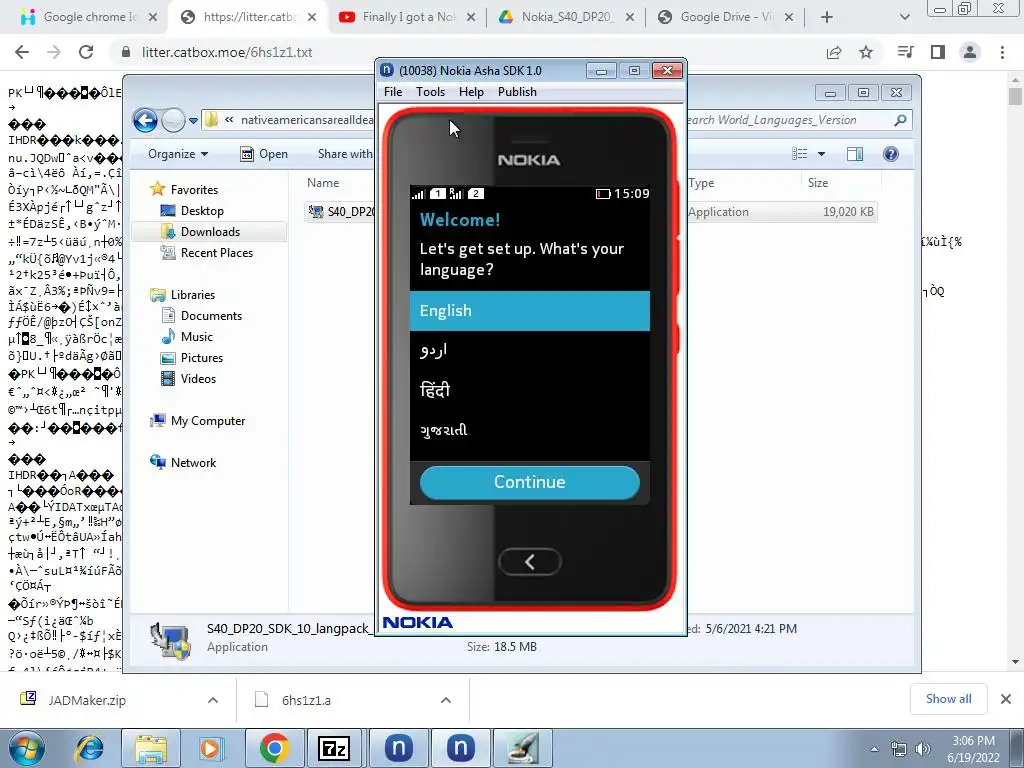
Task: Click the Open toolbar button in Explorer
Action: [264, 154]
